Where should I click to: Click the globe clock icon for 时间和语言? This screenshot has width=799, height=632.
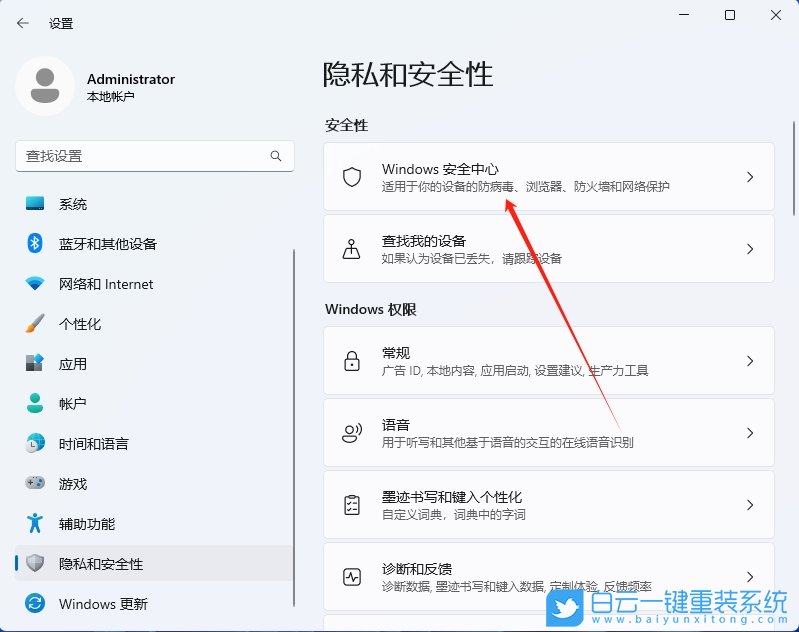pos(35,443)
